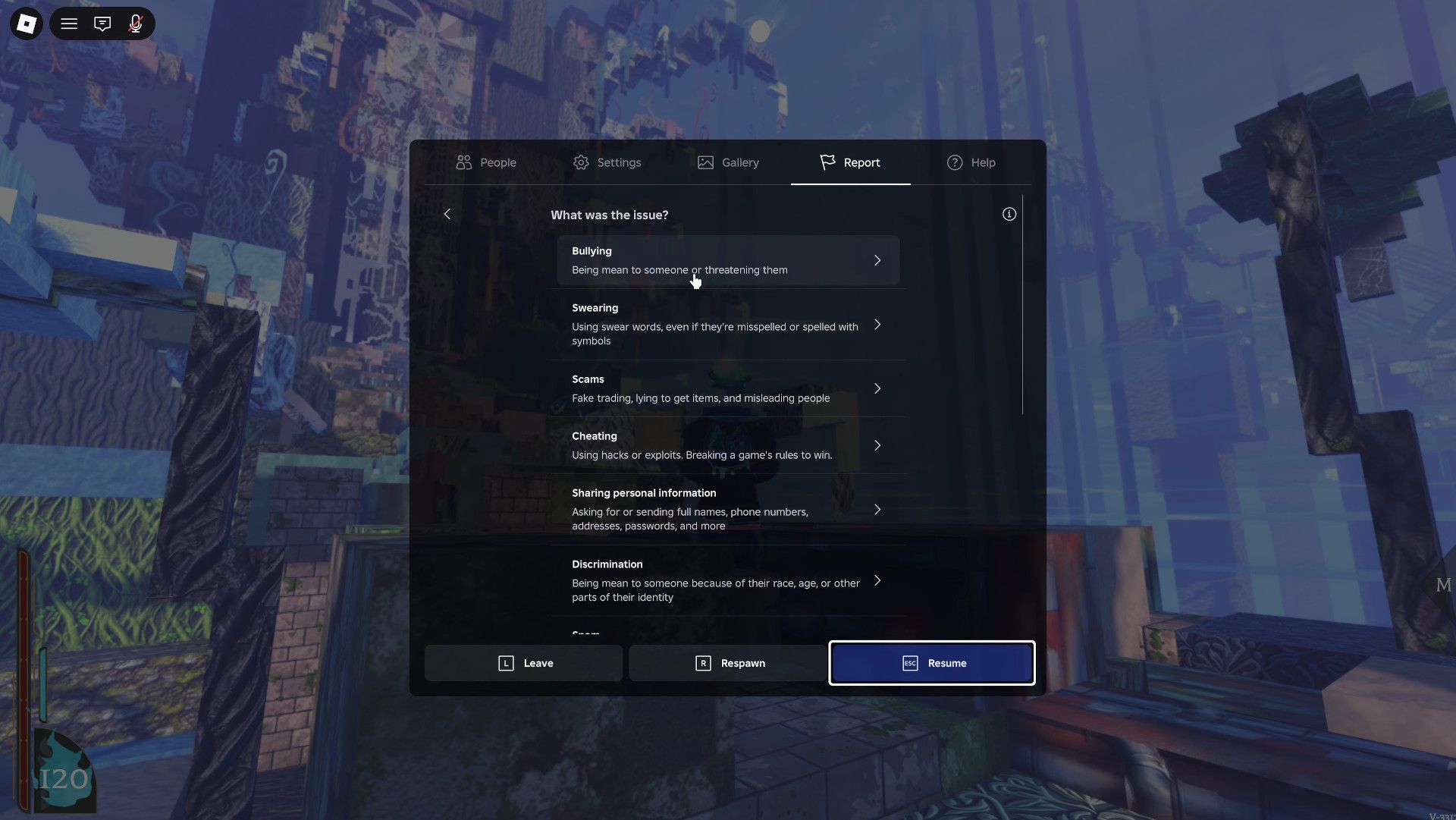Image resolution: width=1456 pixels, height=820 pixels.
Task: Expand the Bullying row chevron
Action: (877, 260)
